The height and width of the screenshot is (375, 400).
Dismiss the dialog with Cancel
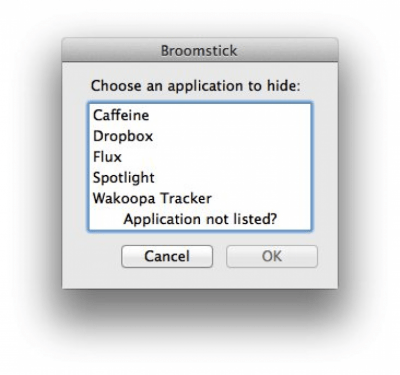click(167, 256)
